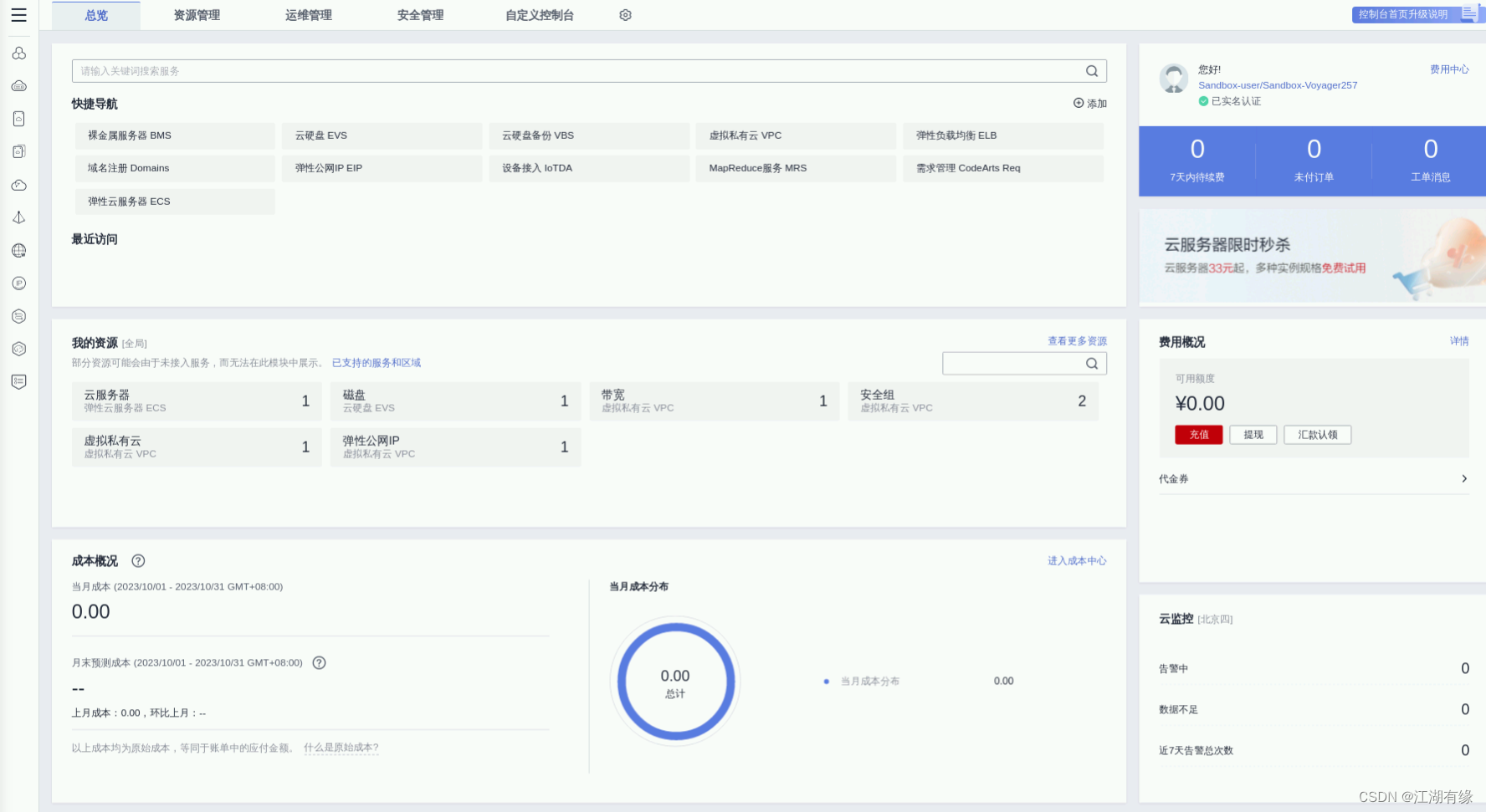Open the 云服务器 ECS resource card
The width and height of the screenshot is (1486, 812).
[x=197, y=401]
